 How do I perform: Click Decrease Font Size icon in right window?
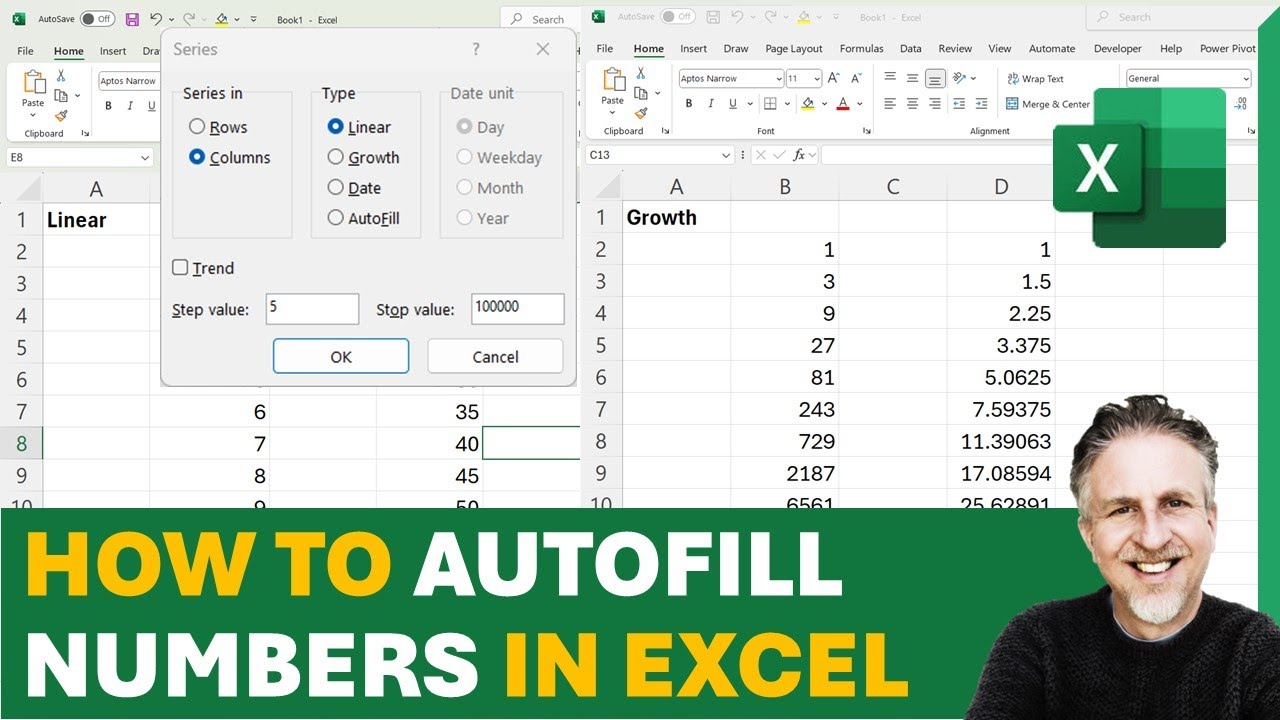tap(856, 78)
